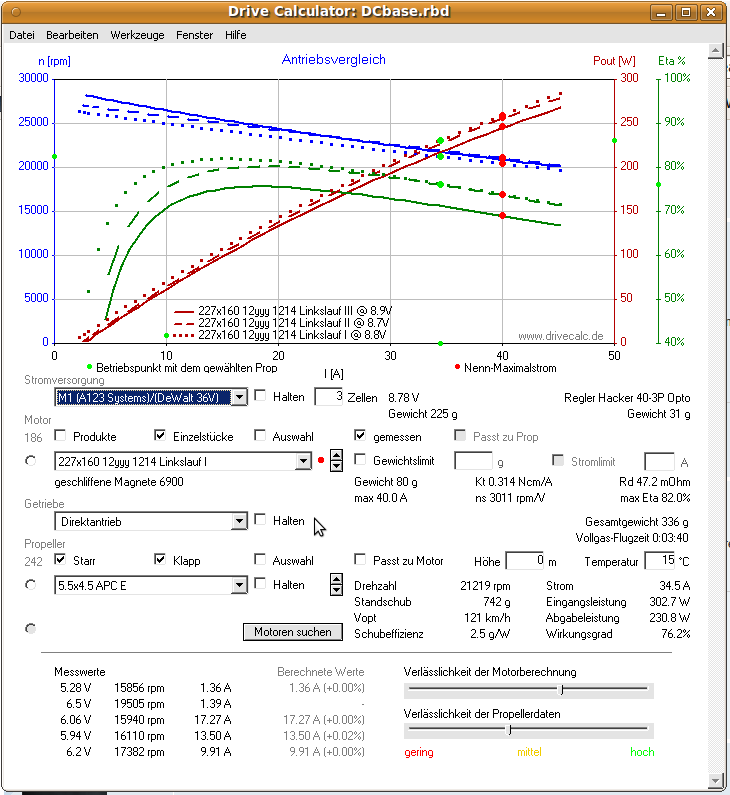
Task: Click the red dot next to the motor dropdown
Action: [321, 461]
